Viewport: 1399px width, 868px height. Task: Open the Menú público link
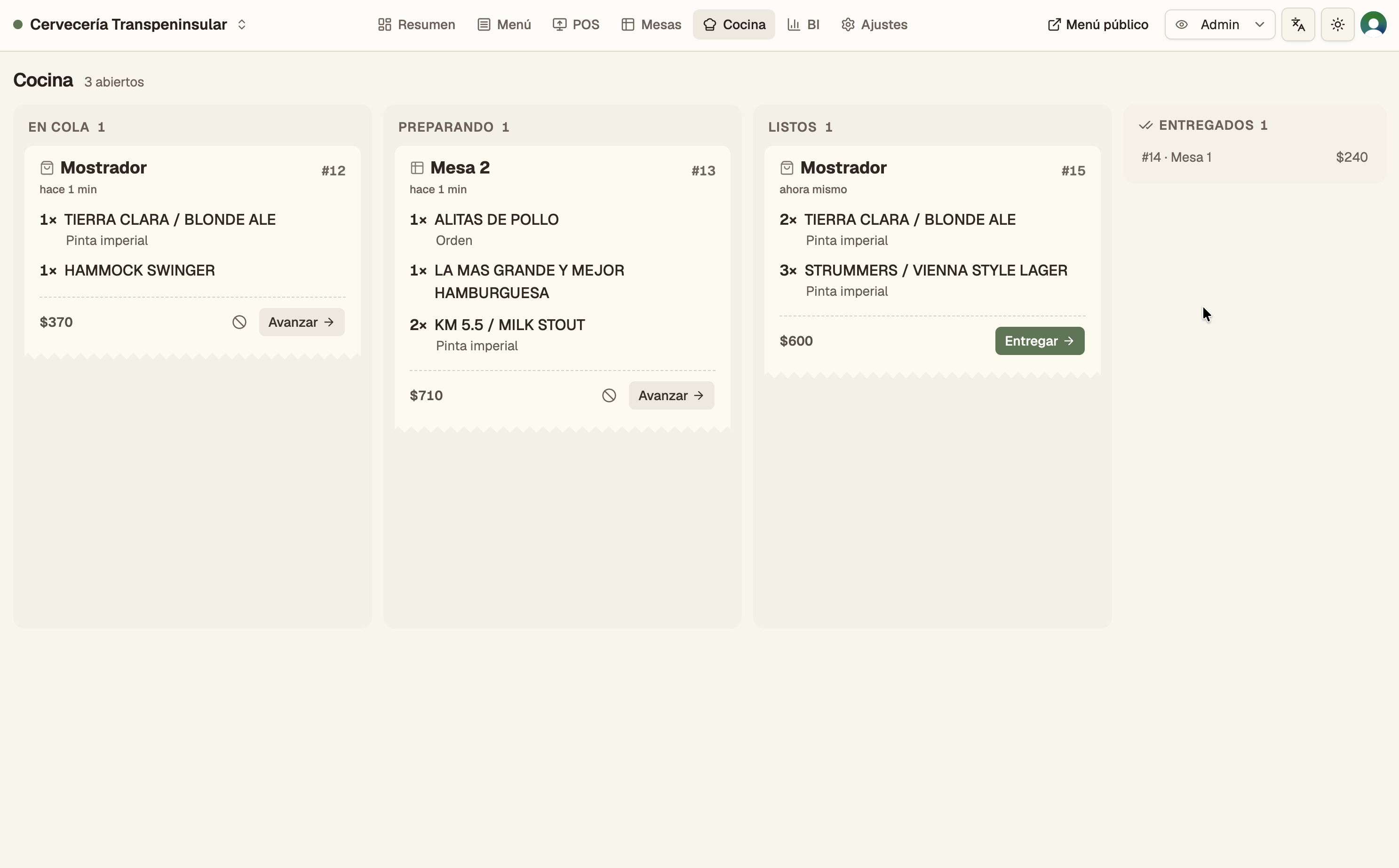1097,24
